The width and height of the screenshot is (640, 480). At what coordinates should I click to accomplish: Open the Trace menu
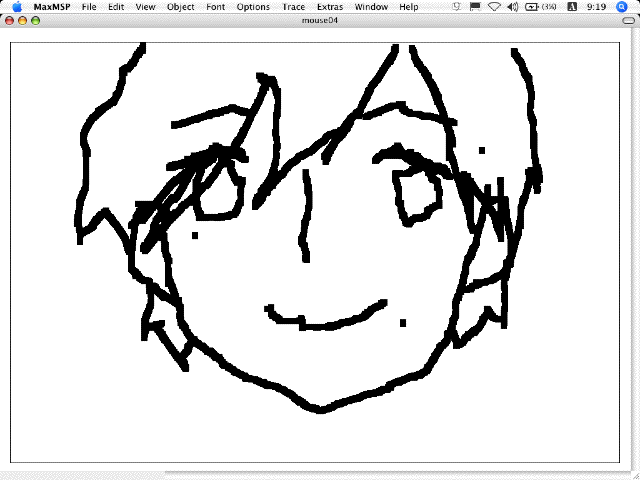pyautogui.click(x=293, y=7)
